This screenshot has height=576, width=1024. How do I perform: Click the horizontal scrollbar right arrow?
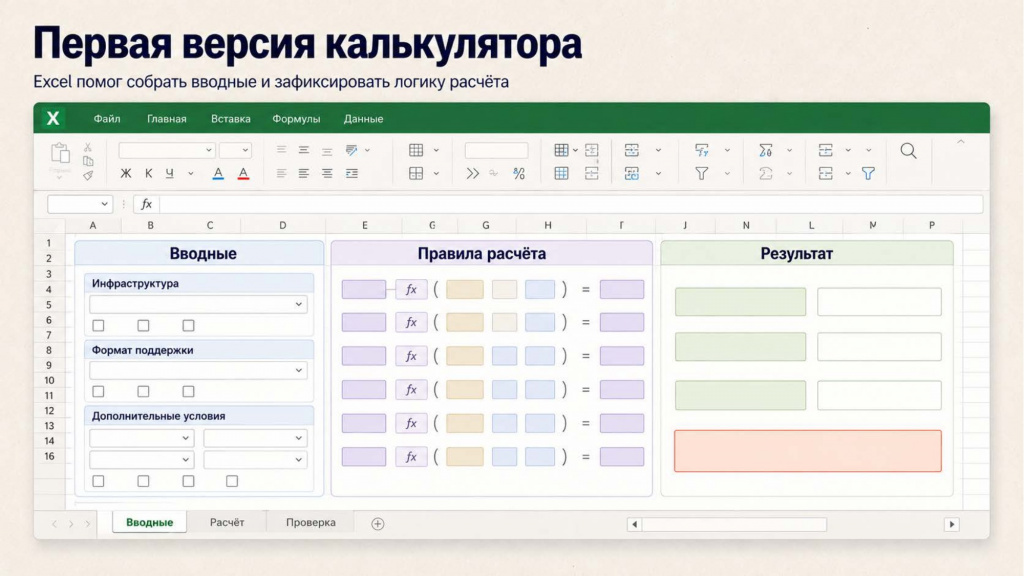coord(952,524)
